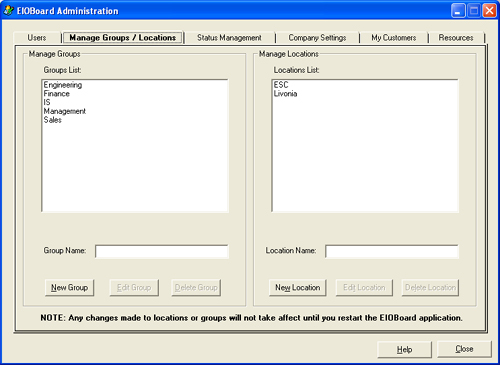Open Help from the bottom button

click(404, 349)
